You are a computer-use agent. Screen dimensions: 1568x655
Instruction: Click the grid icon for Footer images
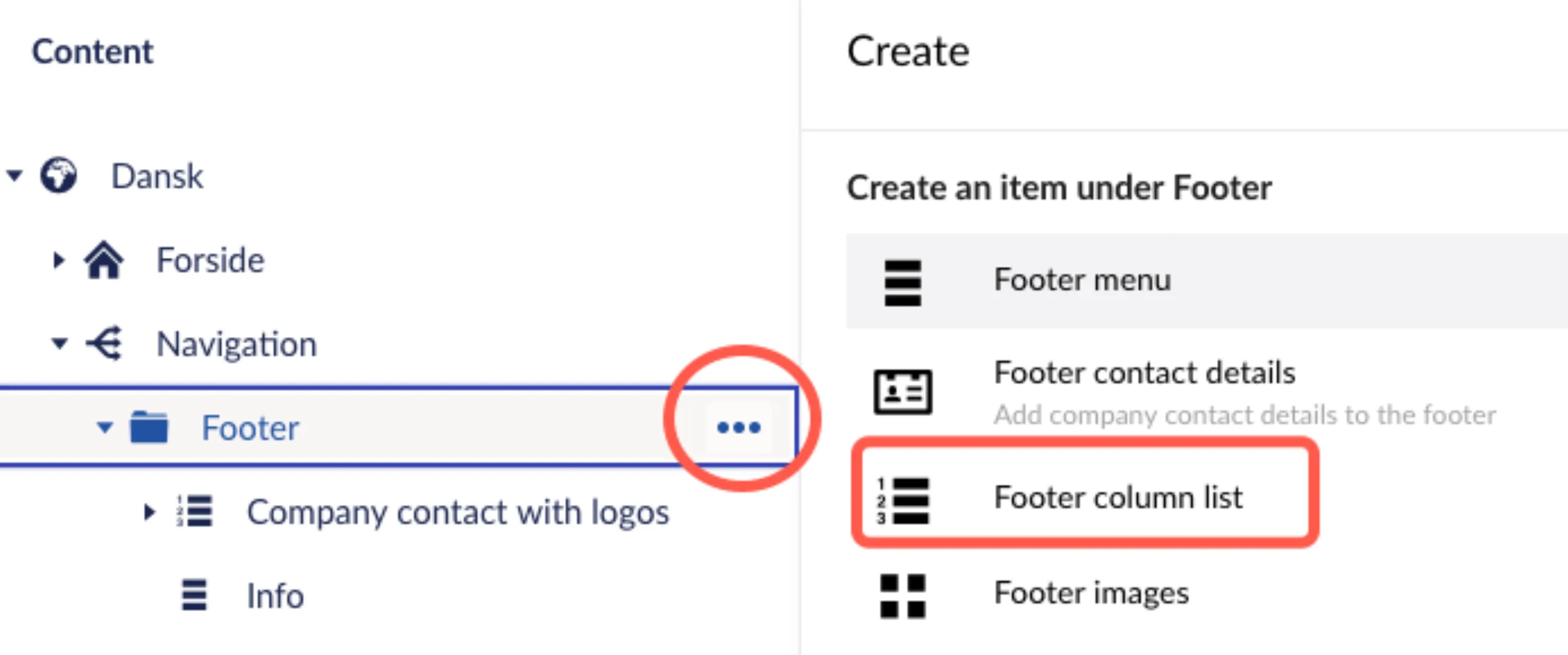pyautogui.click(x=903, y=596)
